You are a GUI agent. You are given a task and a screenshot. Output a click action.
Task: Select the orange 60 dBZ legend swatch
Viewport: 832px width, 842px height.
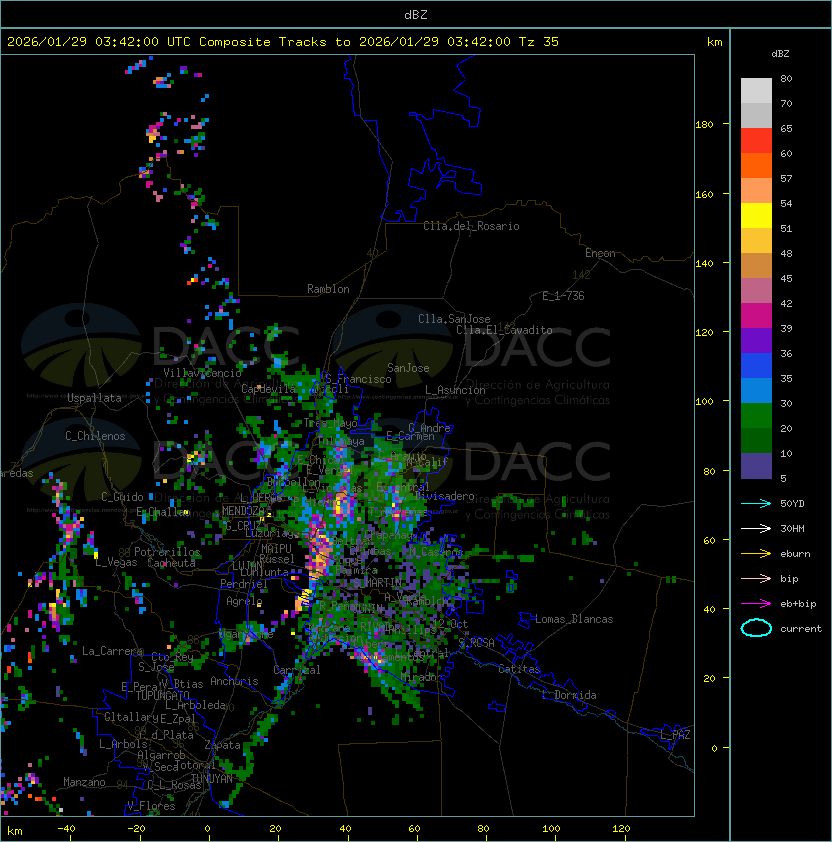[756, 165]
